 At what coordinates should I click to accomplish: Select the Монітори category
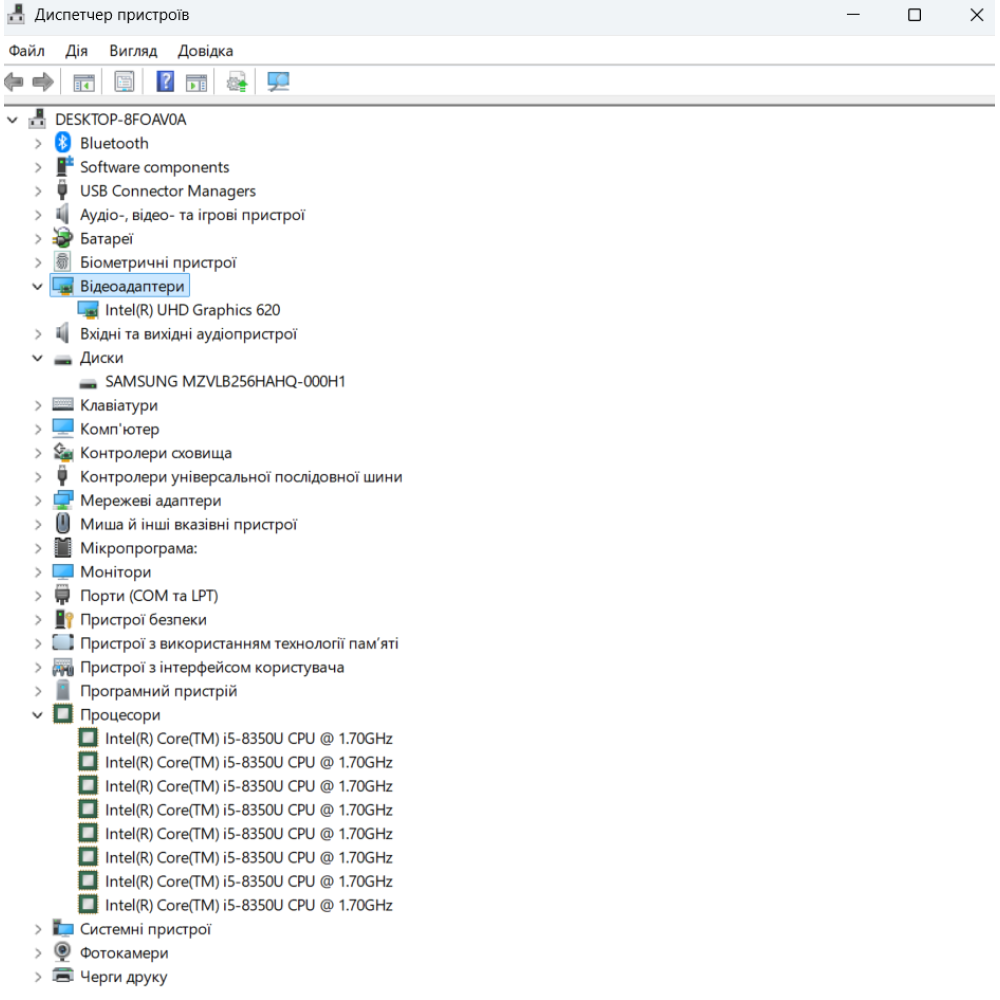tap(115, 572)
